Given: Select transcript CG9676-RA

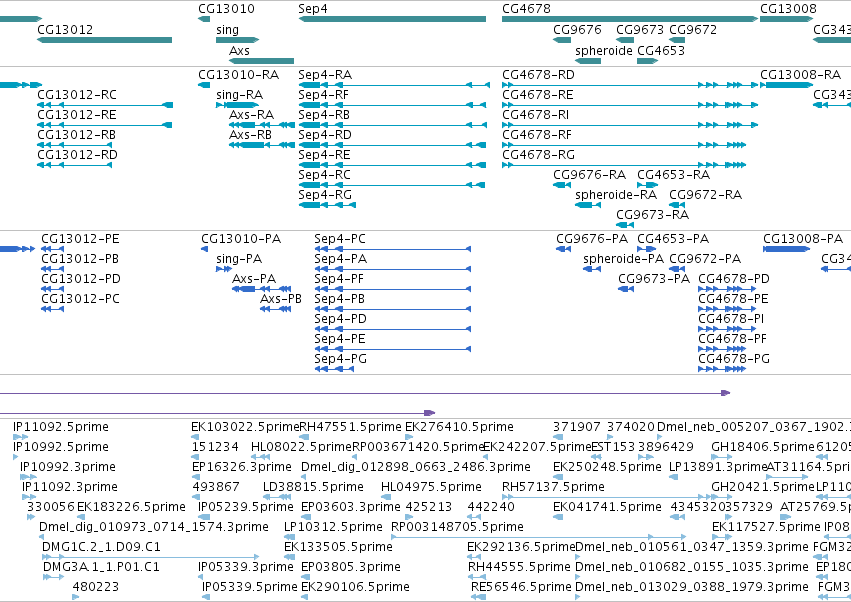Looking at the screenshot, I should pos(589,175).
